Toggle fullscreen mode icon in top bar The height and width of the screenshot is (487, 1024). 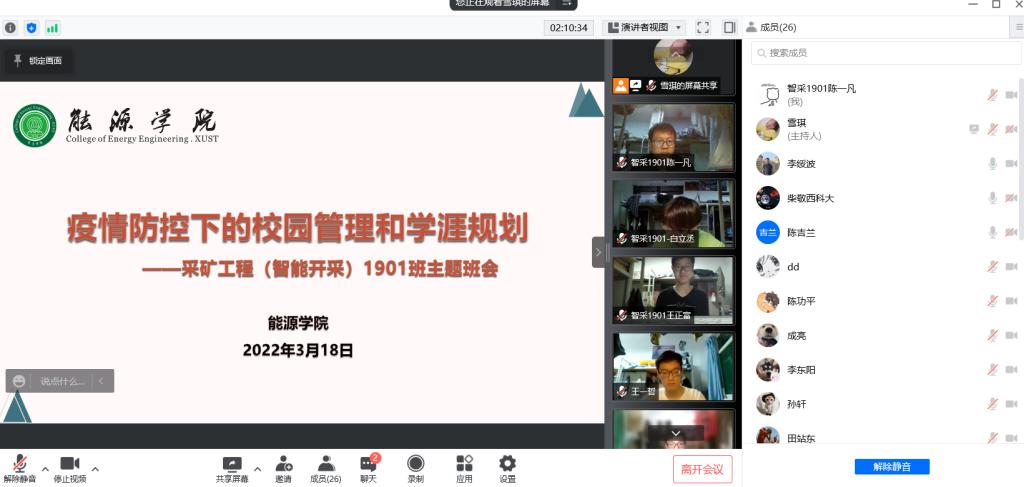[x=703, y=28]
